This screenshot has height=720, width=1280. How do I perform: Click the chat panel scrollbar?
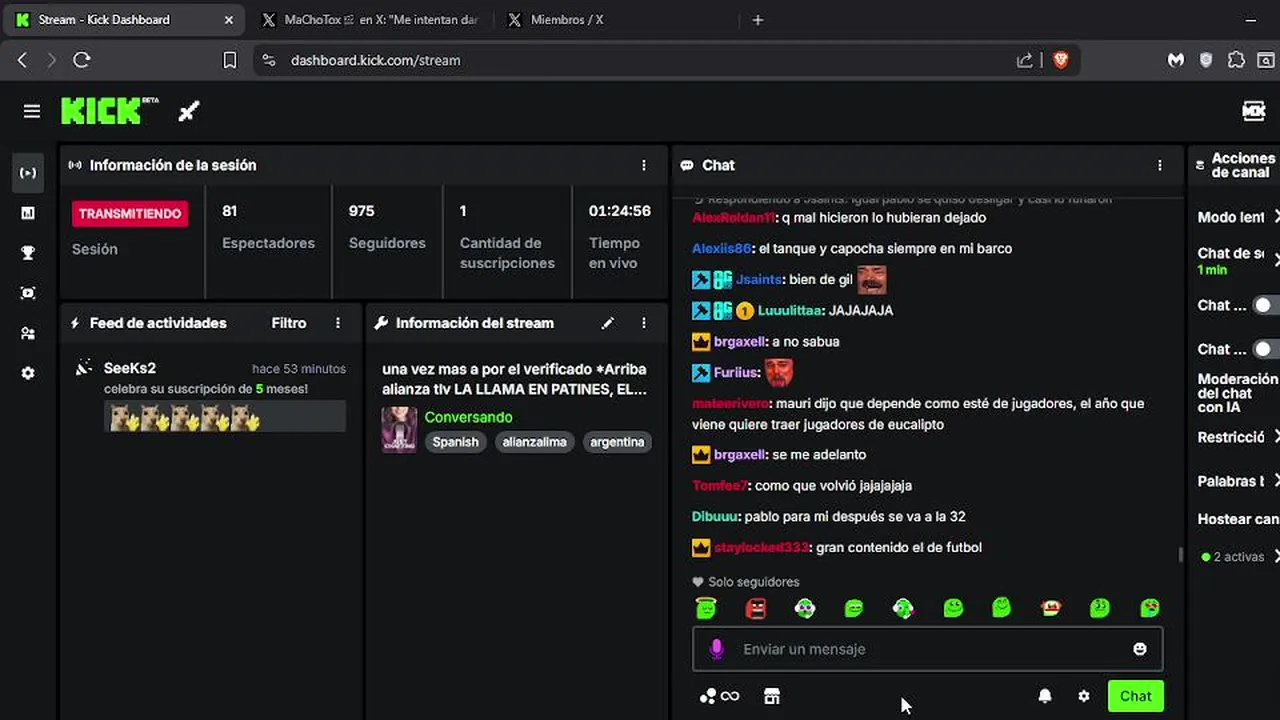click(1181, 555)
